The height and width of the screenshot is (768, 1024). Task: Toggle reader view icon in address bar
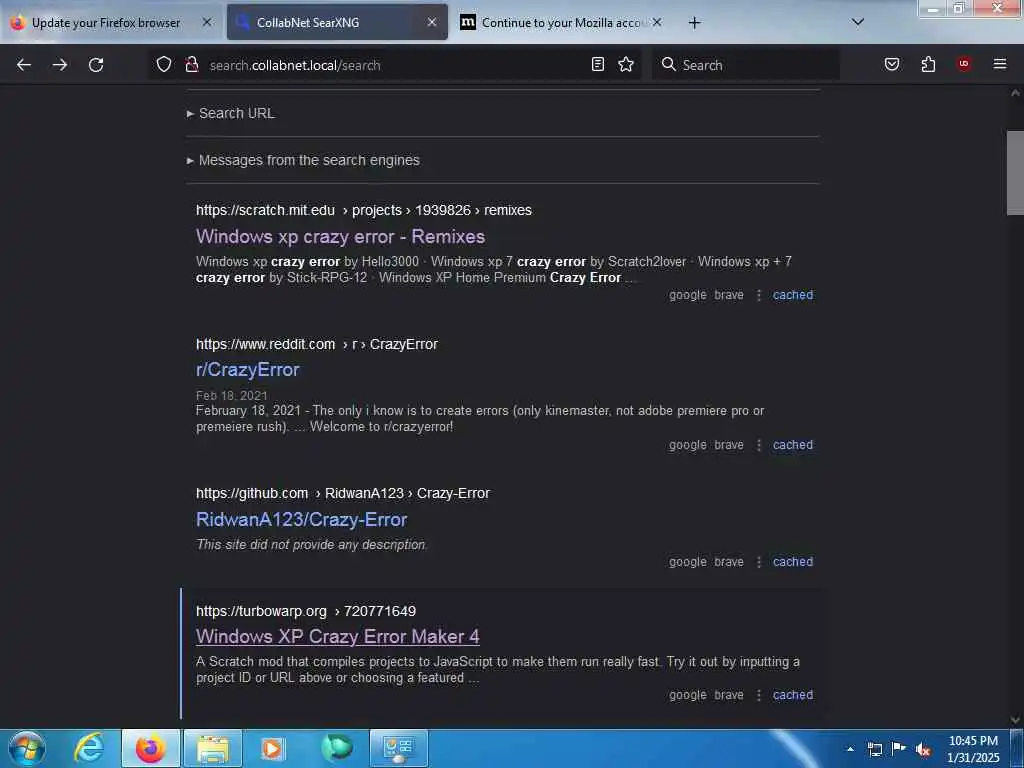click(598, 64)
